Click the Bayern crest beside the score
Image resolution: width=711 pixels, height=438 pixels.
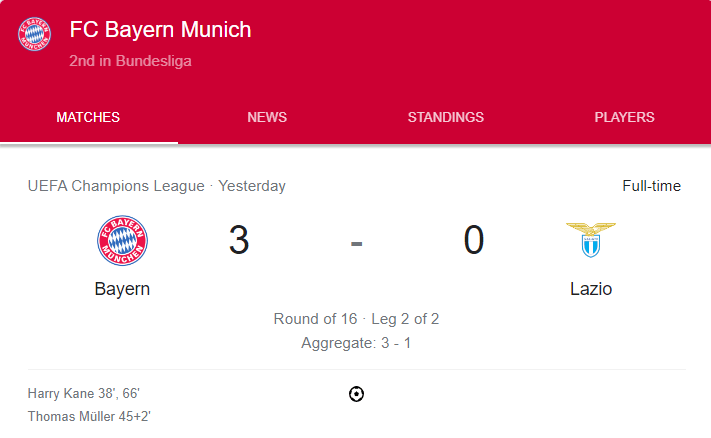[122, 241]
